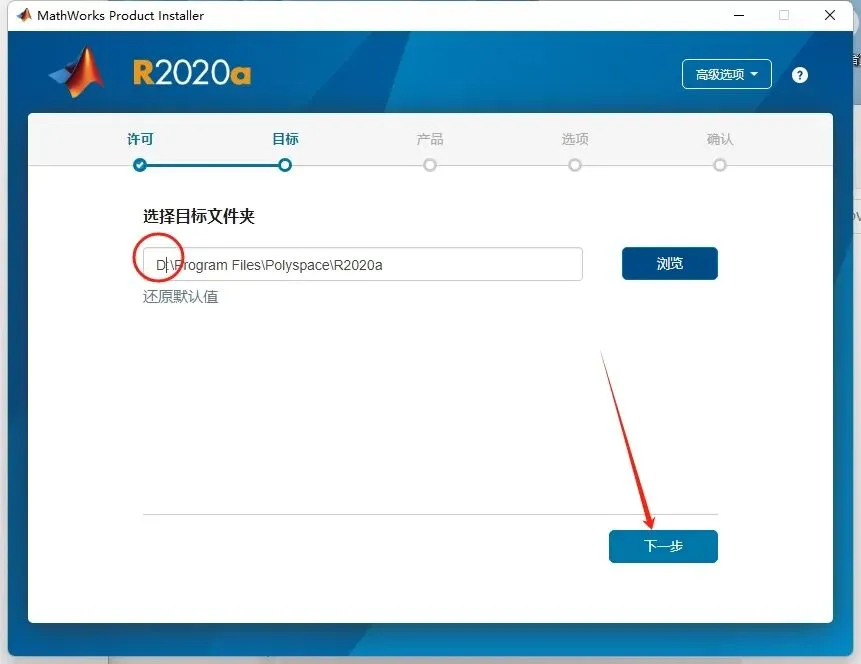Screen dimensions: 861x664
Task: Select the 确认 step label
Action: [720, 139]
